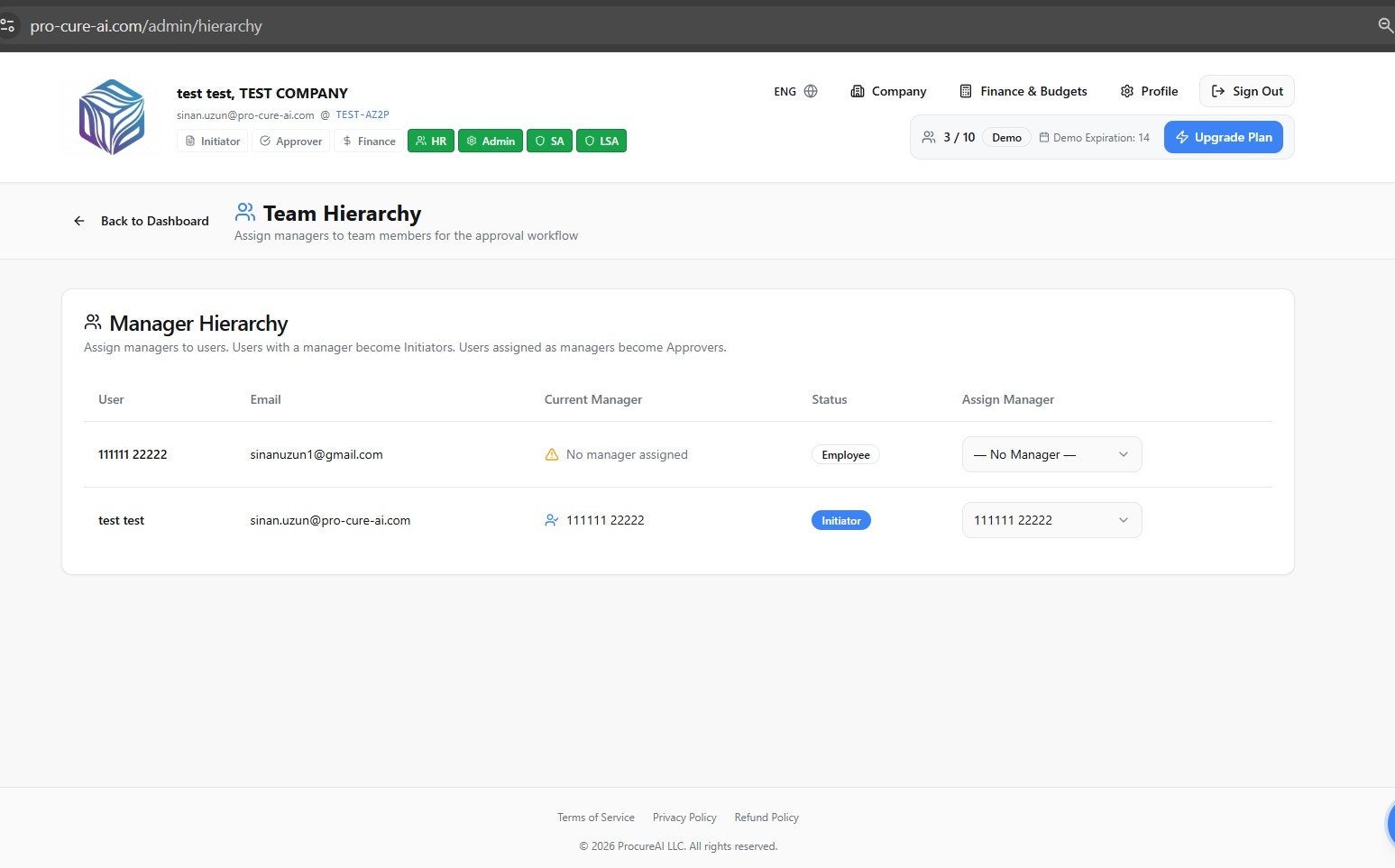Viewport: 1395px width, 868px height.
Task: Open the Terms of Service link
Action: 596,818
